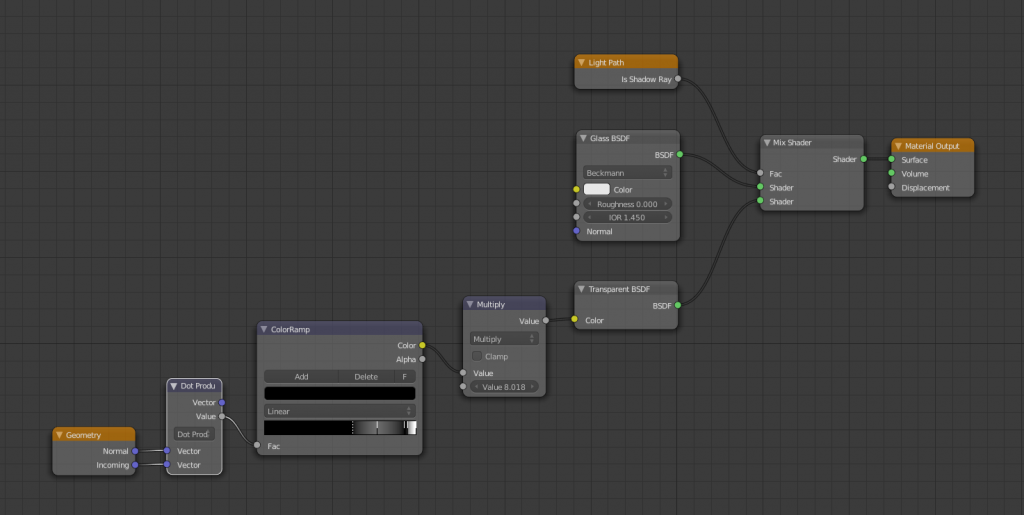Click the Geometry Normal output socket
Viewport: 1024px width, 515px height.
(x=135, y=451)
